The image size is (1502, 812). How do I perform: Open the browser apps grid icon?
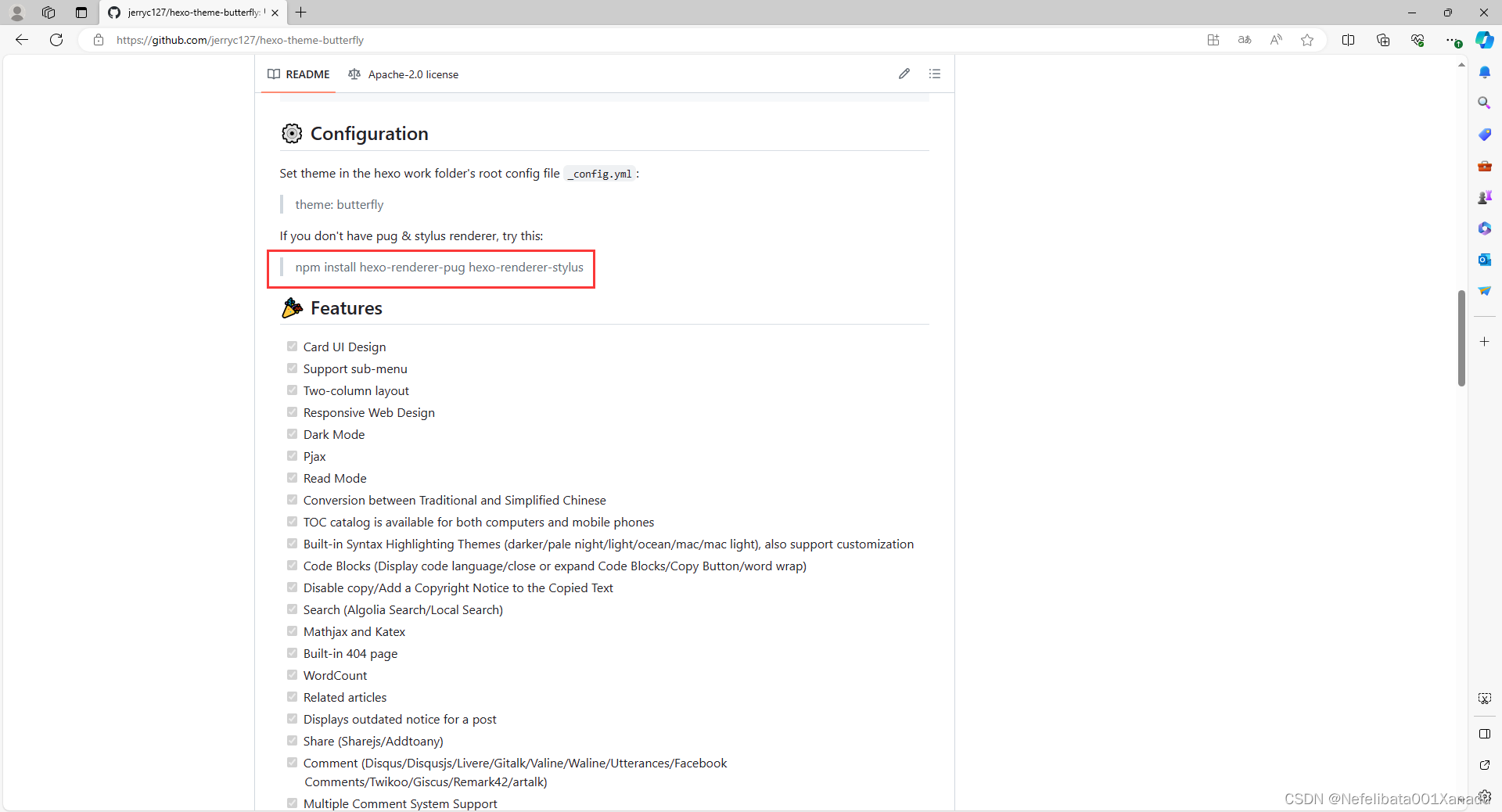(1213, 40)
